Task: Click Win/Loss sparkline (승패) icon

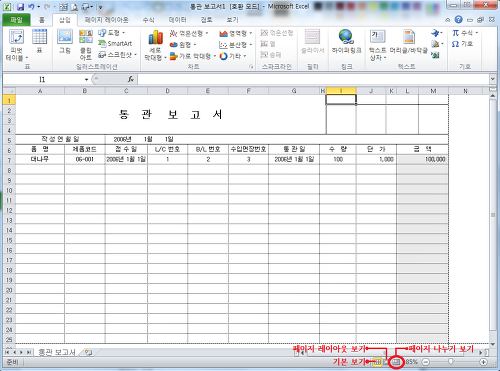Action: [x=271, y=55]
